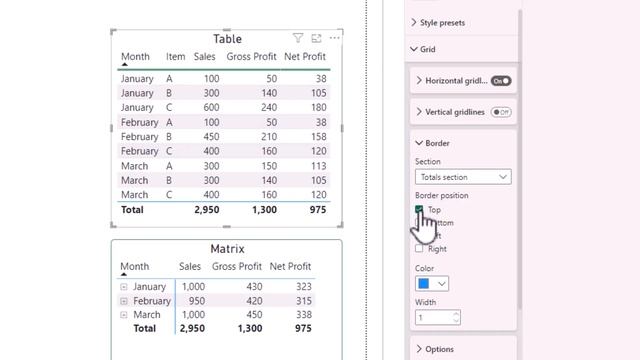640x360 pixels.
Task: Sort Table by Item column header
Action: tap(176, 57)
